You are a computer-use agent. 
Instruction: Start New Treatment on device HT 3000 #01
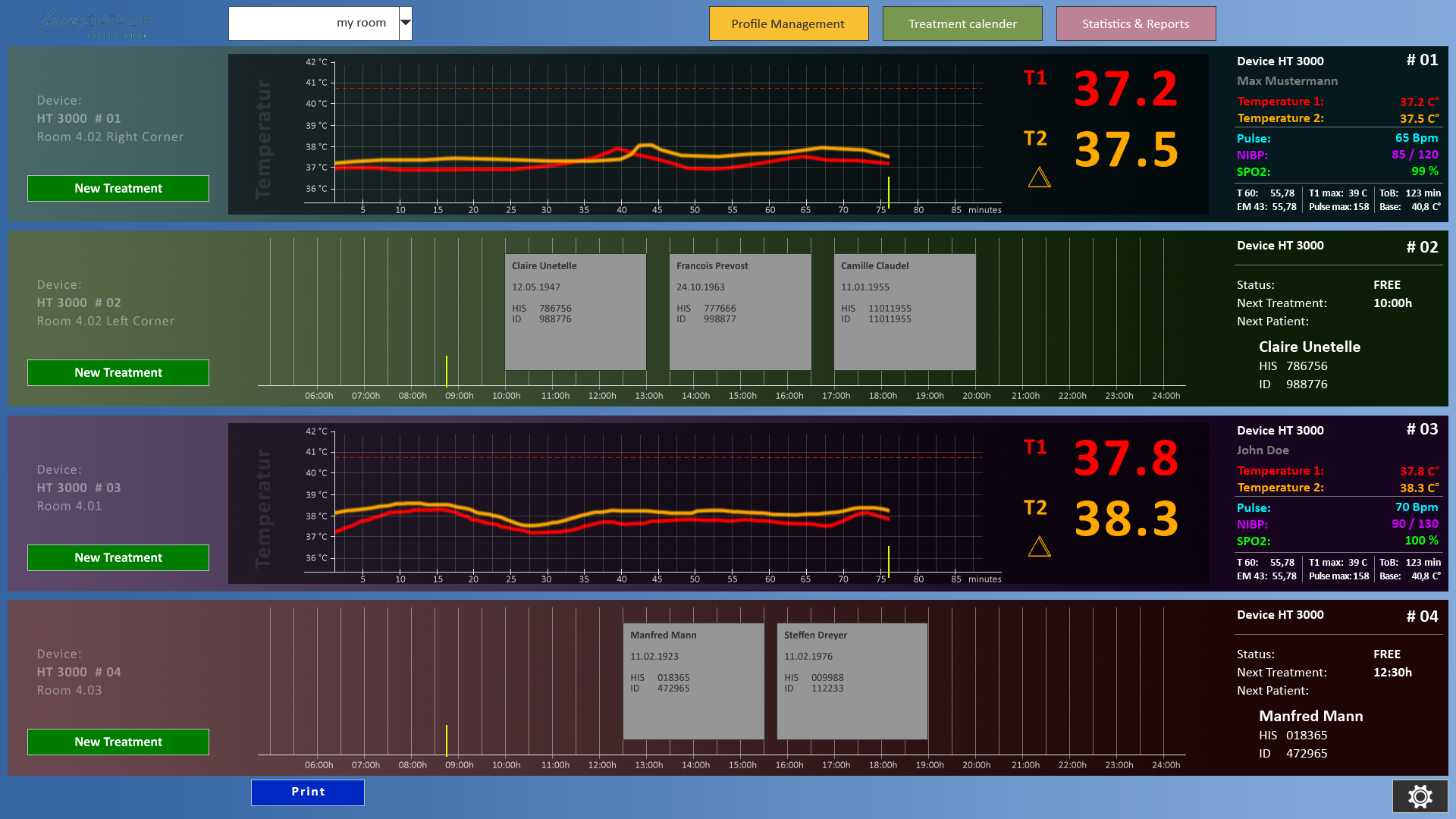(118, 188)
